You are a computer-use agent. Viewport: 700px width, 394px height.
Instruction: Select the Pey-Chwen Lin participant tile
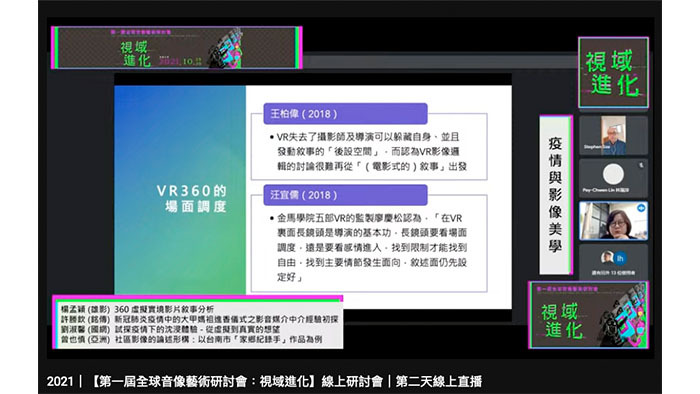[613, 178]
